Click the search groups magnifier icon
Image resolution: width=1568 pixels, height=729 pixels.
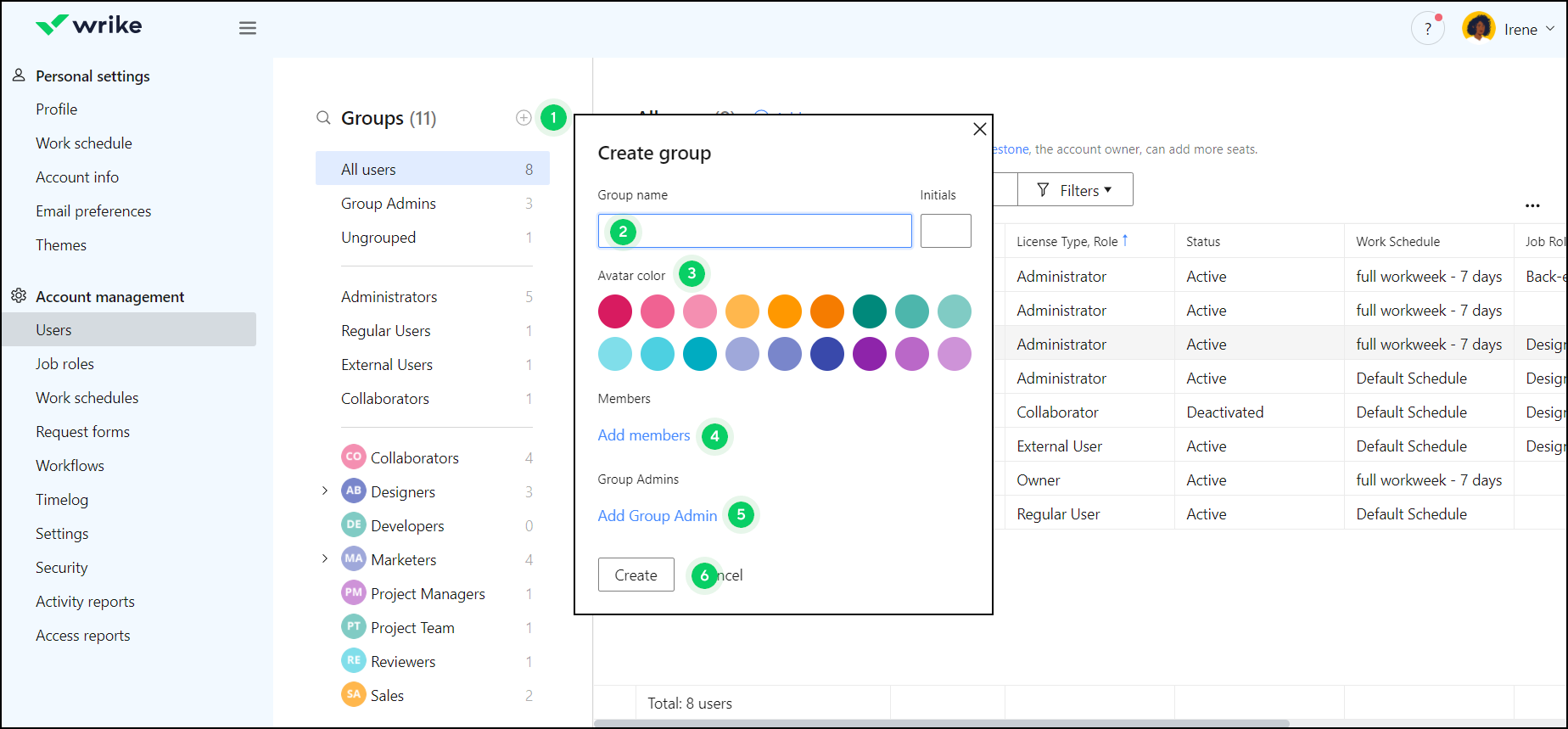[x=323, y=118]
